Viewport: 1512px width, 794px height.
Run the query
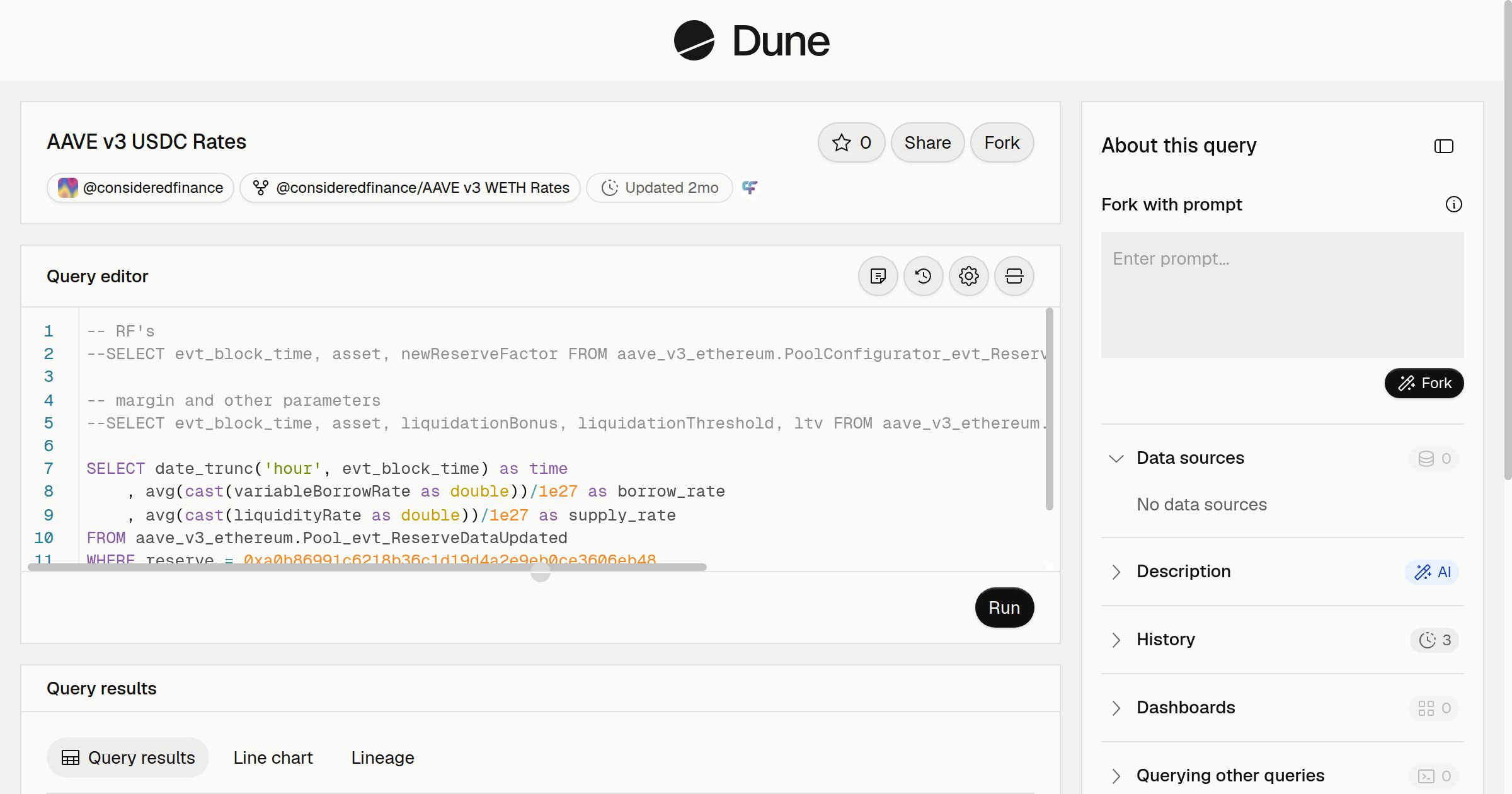(x=1004, y=607)
